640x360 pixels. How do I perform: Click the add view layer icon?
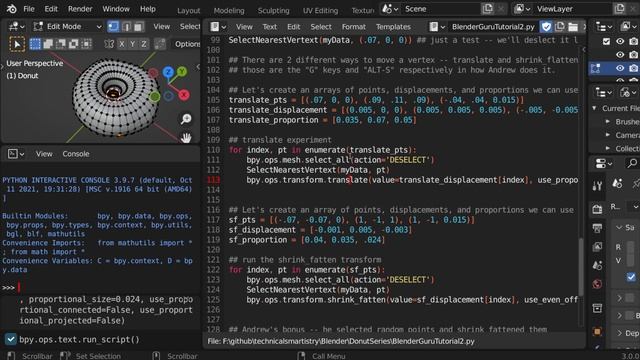click(619, 9)
